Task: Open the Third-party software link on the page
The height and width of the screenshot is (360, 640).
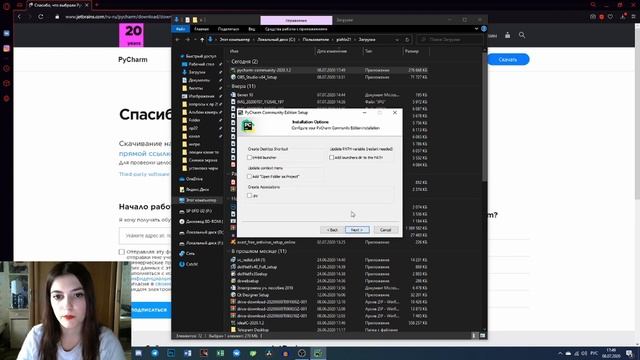Action: 144,174
